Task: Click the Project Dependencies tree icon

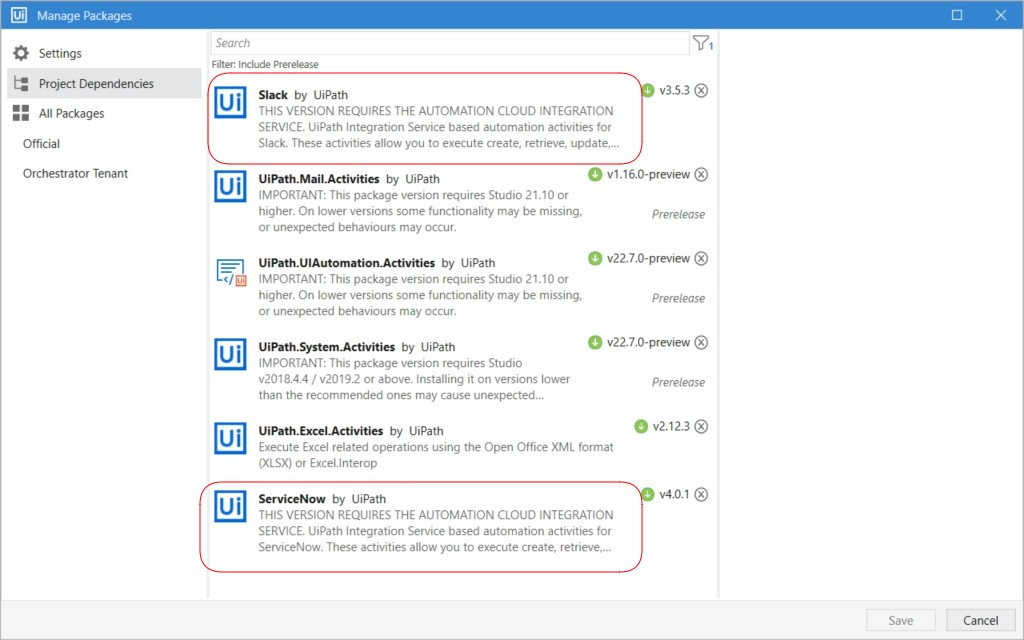Action: coord(21,83)
